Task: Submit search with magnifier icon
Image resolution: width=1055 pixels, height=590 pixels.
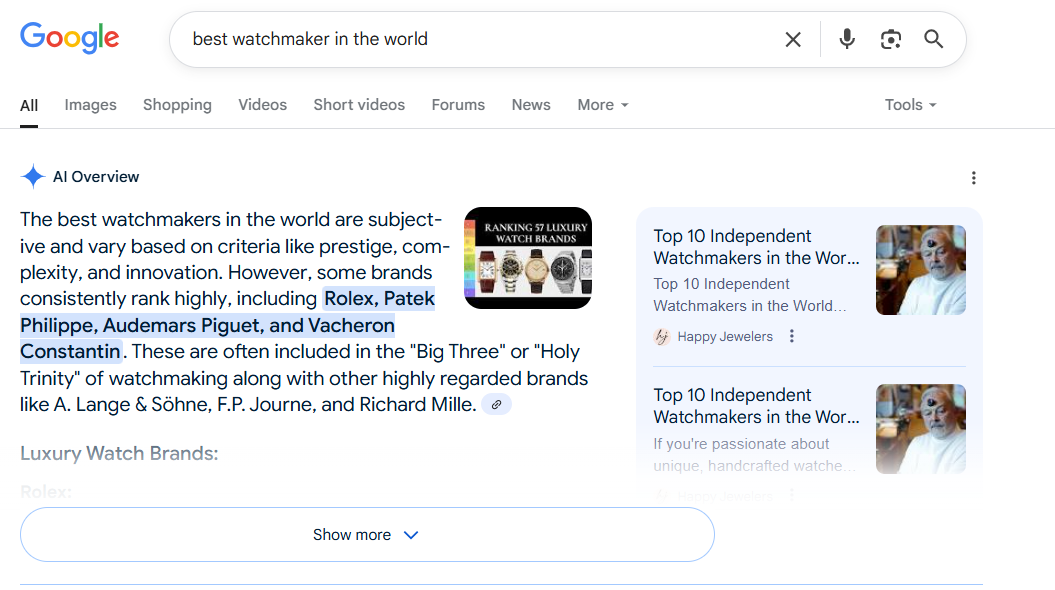Action: 933,39
